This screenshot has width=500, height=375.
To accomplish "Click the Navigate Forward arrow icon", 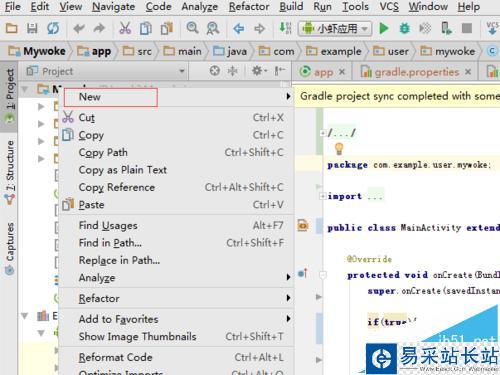I will [x=259, y=29].
